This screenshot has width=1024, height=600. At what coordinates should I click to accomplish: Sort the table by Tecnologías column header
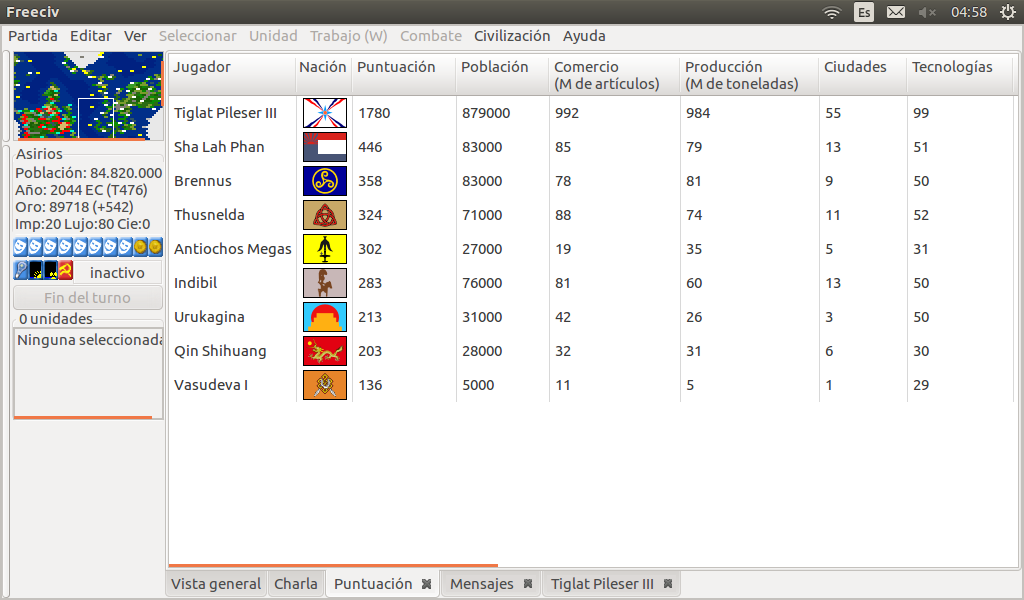pos(952,67)
